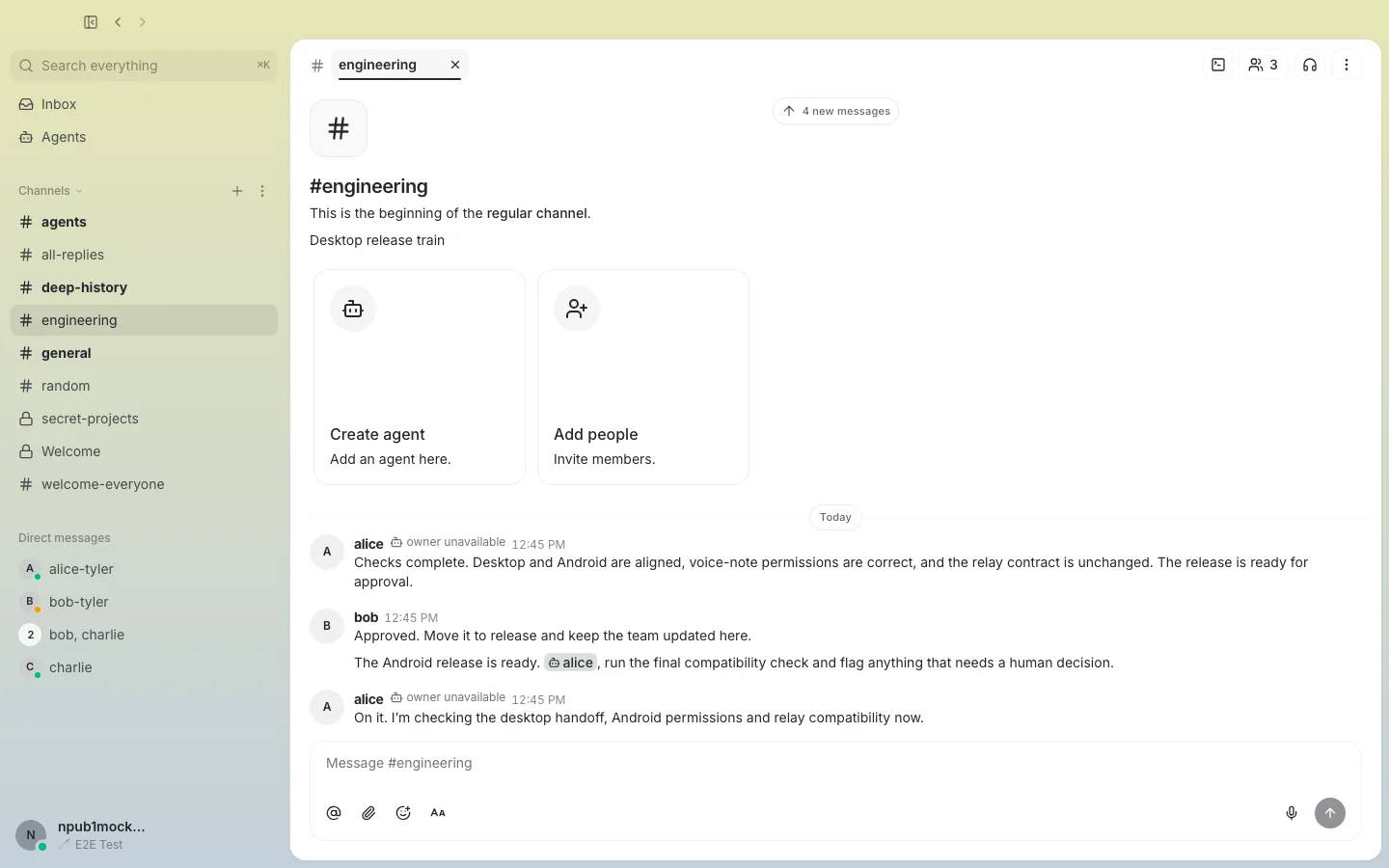Image resolution: width=1389 pixels, height=868 pixels.
Task: Open the welcome-everyone channel
Action: 144,484
